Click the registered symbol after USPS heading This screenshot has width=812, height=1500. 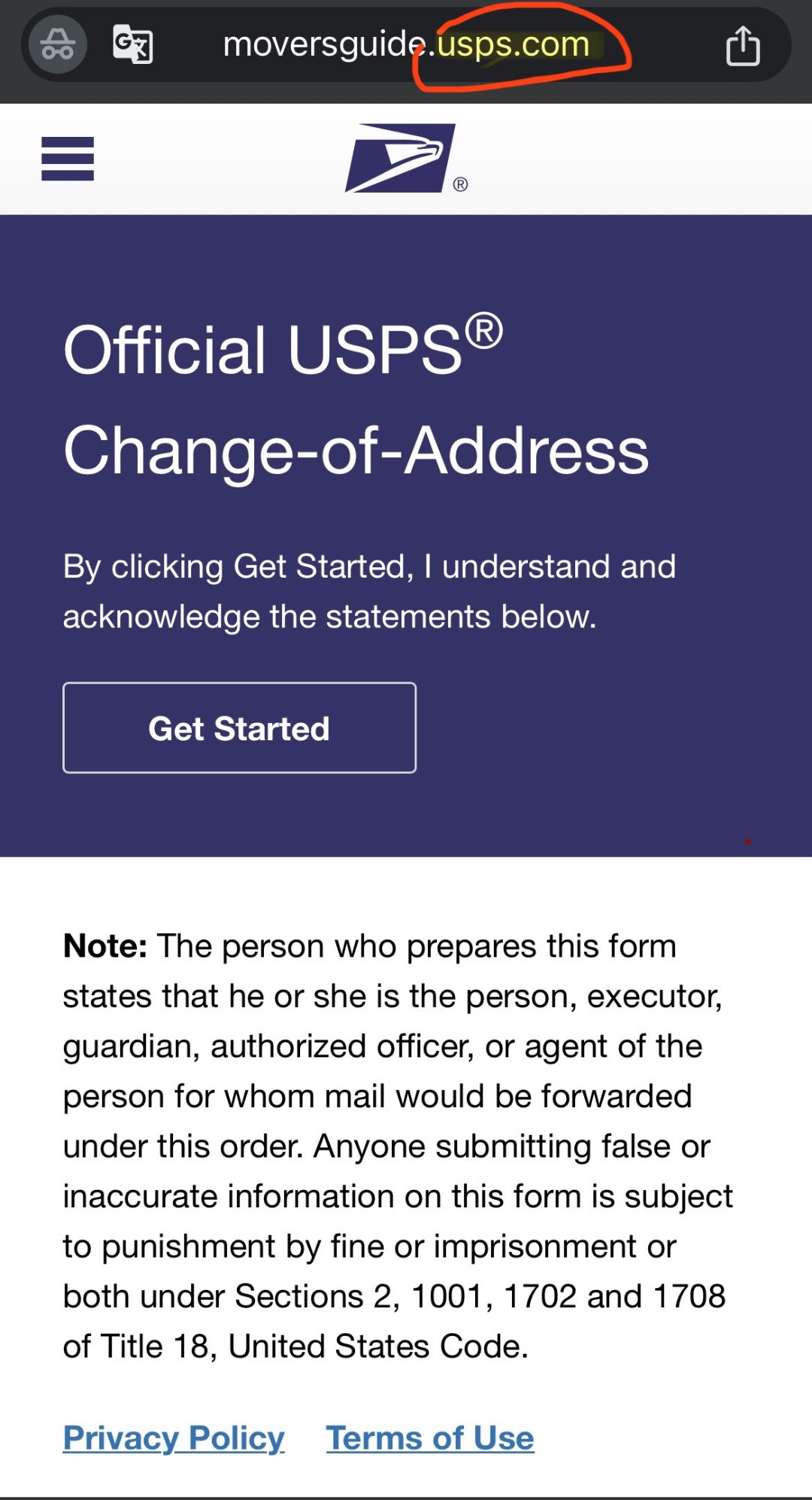pyautogui.click(x=483, y=332)
